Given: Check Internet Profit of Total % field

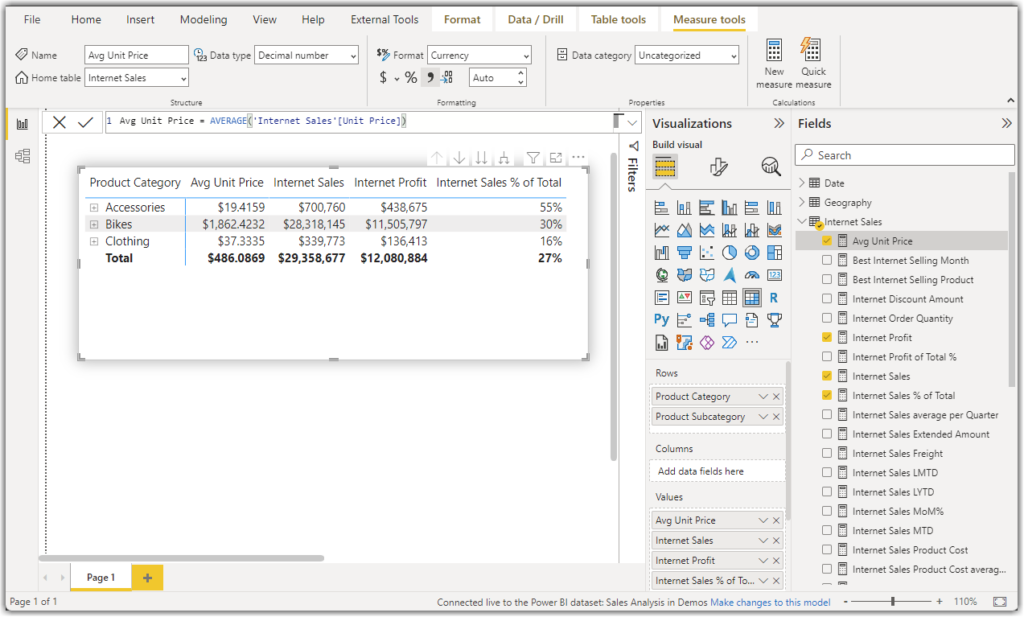Looking at the screenshot, I should [x=827, y=356].
